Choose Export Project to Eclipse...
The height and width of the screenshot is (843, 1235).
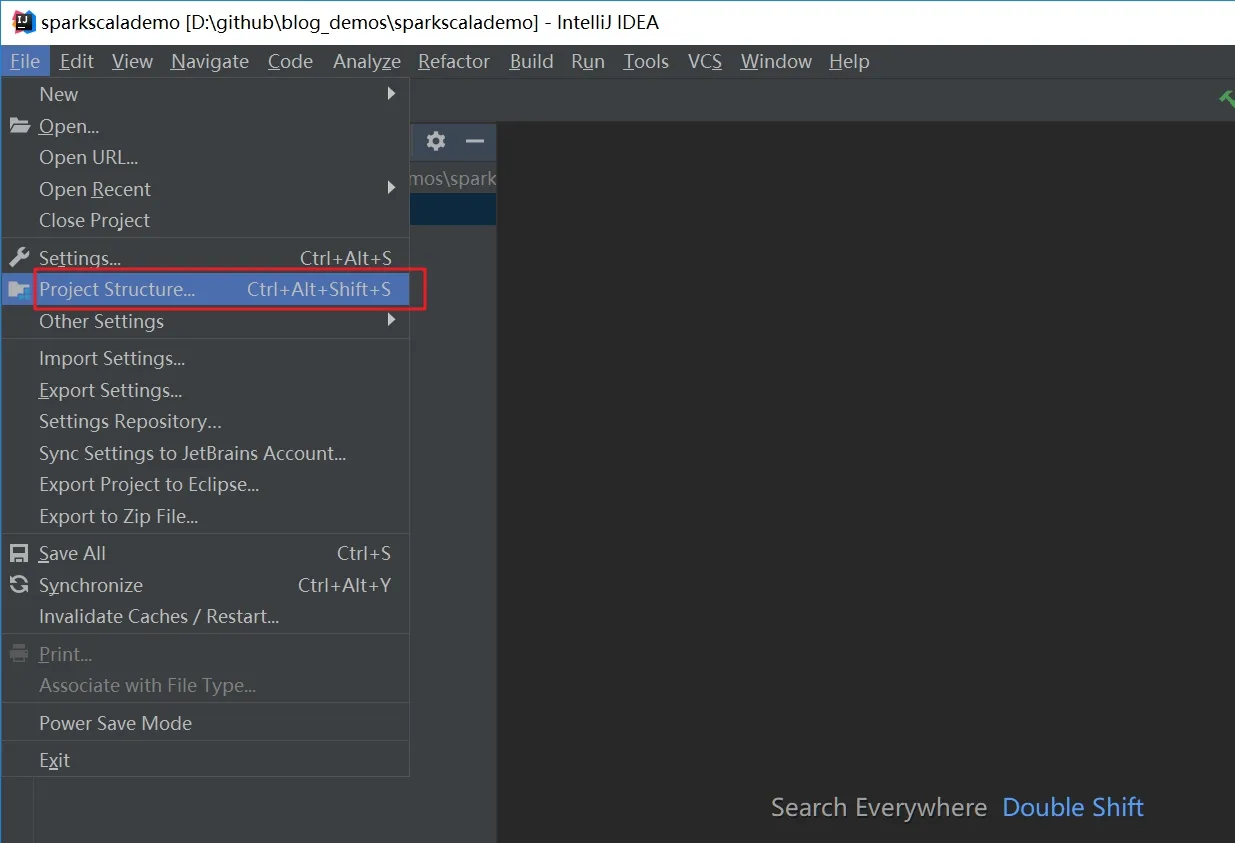click(205, 484)
